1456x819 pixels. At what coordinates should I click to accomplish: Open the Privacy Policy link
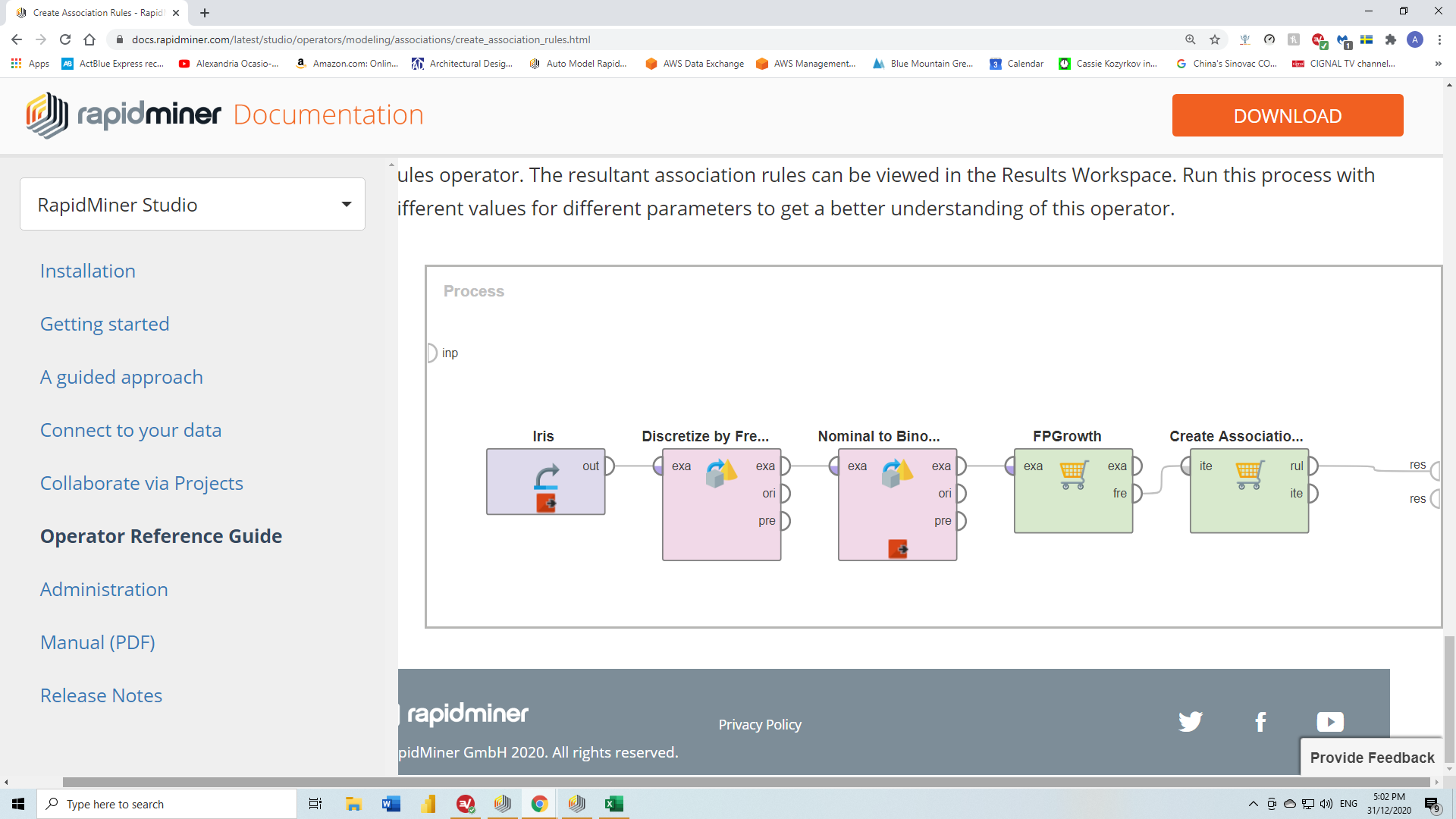tap(760, 724)
